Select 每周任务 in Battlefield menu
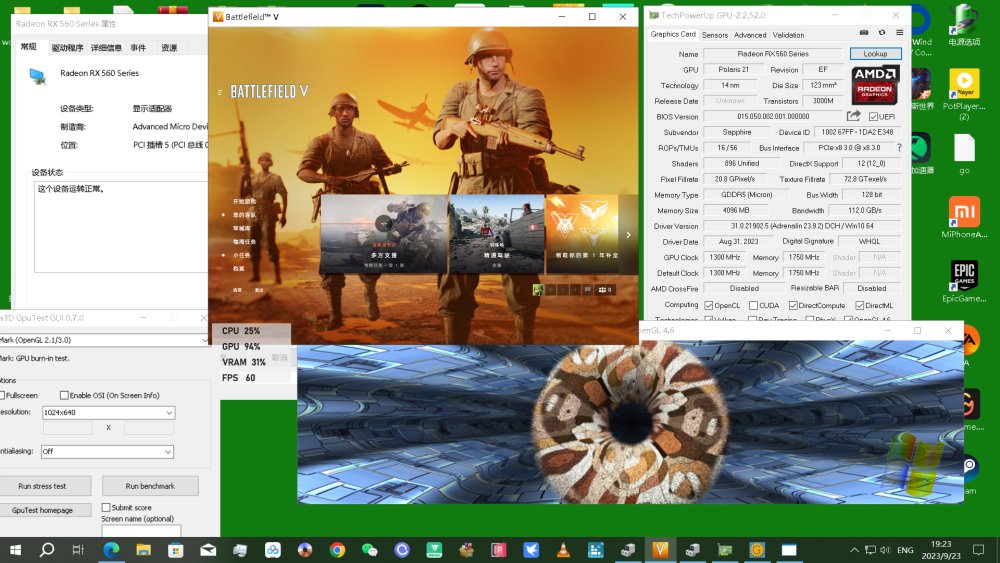 244,242
